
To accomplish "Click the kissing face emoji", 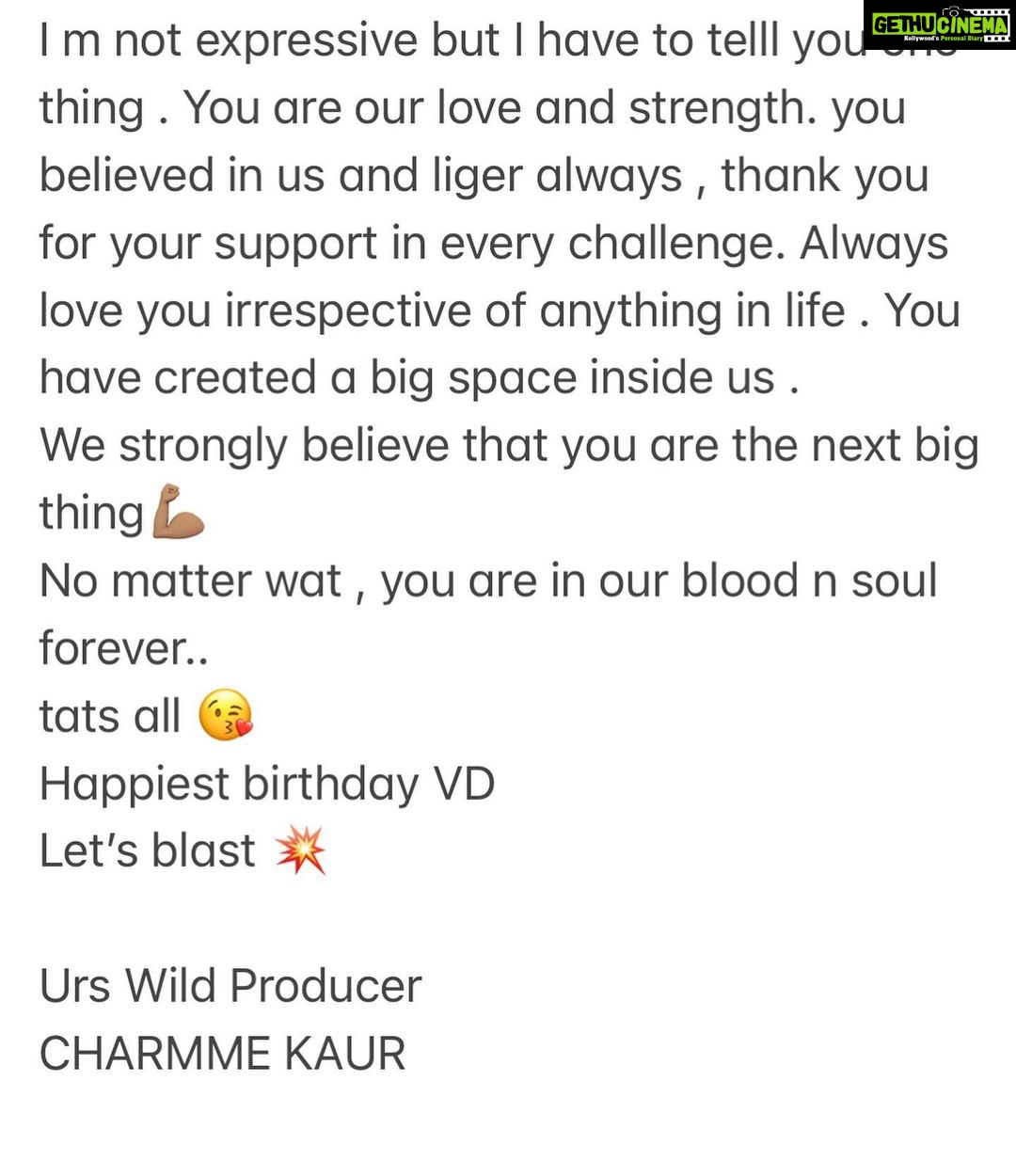I will [226, 715].
